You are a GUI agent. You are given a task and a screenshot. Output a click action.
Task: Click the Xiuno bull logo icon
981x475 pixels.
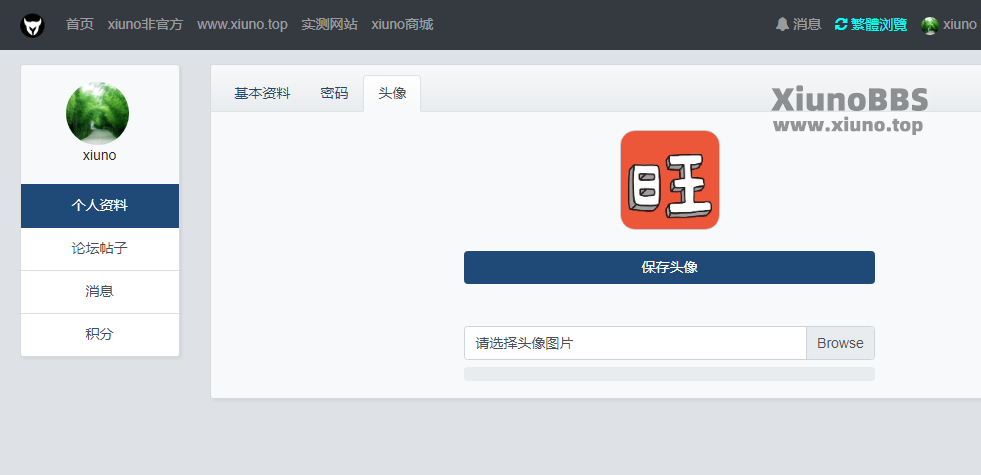coord(33,26)
